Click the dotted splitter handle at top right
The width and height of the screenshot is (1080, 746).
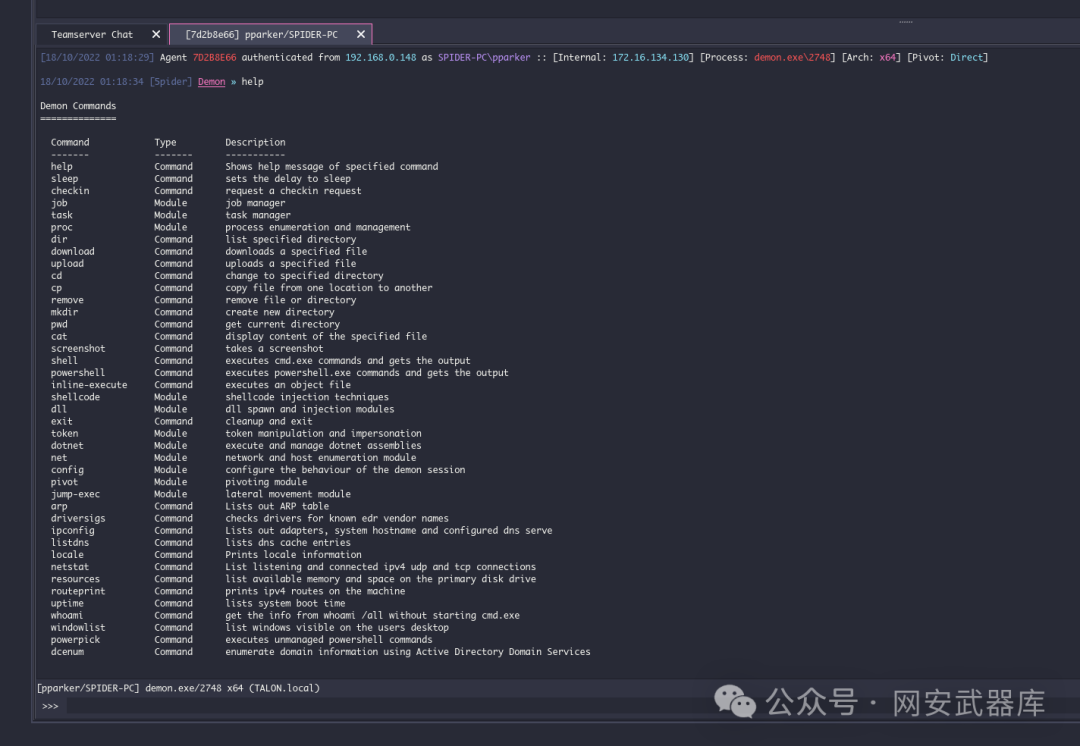coord(906,22)
